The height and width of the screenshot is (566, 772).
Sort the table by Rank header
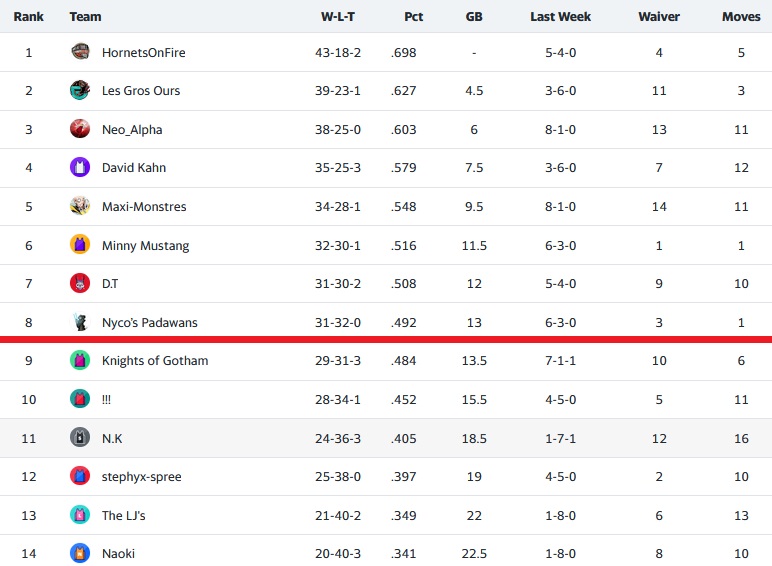tap(29, 16)
